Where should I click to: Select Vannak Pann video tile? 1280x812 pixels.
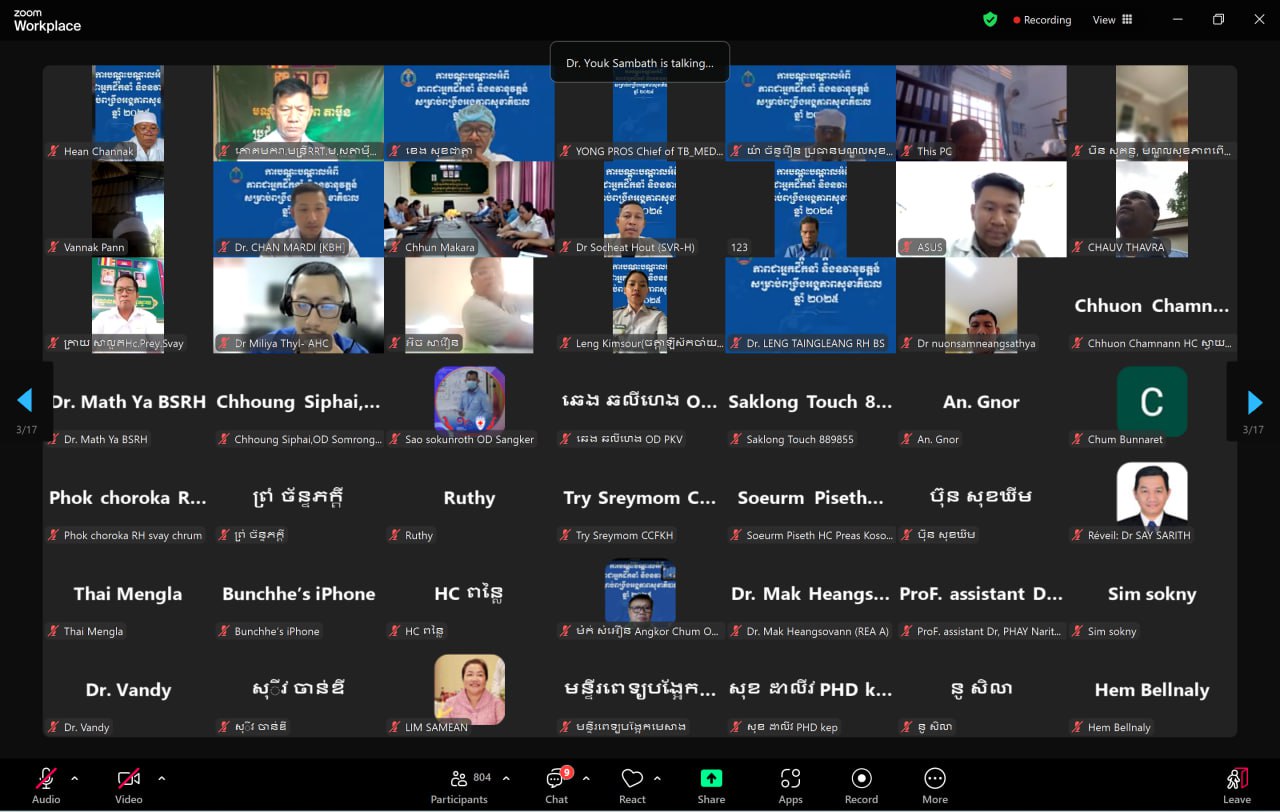click(128, 209)
